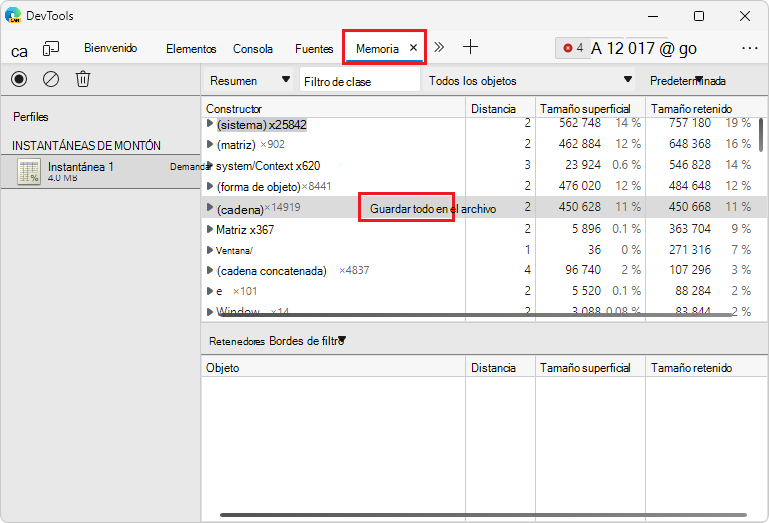Click the Objeto column header in retainers
Screen dimensions: 769x523
pyautogui.click(x=333, y=367)
